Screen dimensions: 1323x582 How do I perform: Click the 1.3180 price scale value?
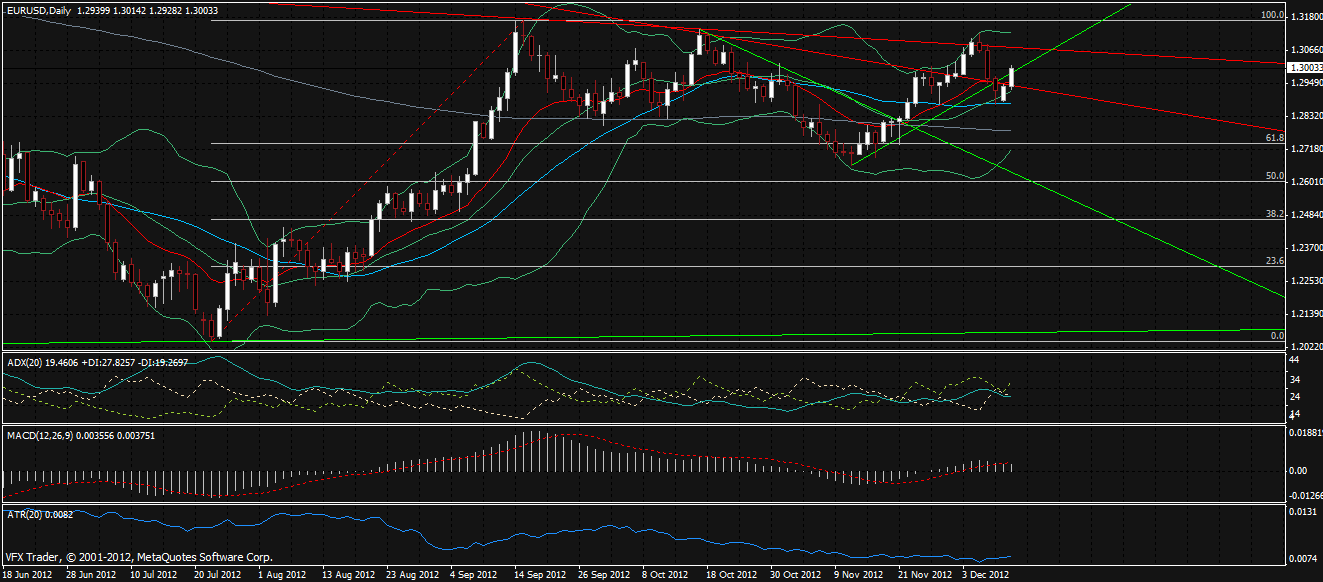[x=1304, y=17]
